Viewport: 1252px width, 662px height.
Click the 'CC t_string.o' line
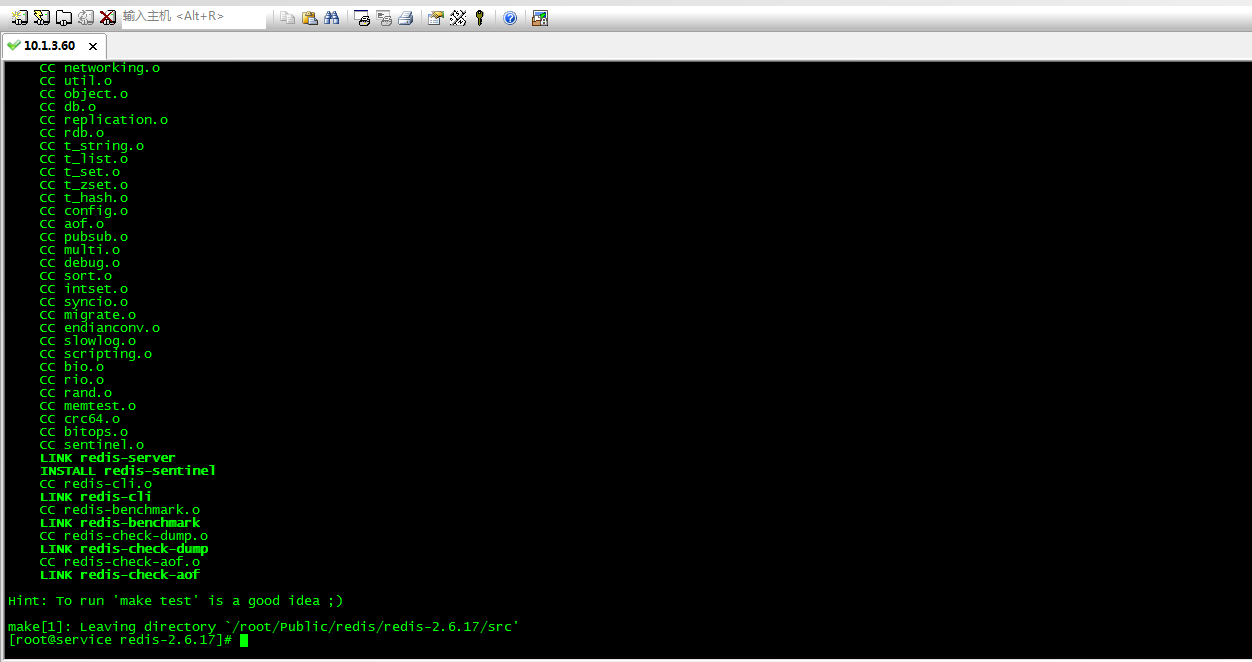[x=92, y=146]
